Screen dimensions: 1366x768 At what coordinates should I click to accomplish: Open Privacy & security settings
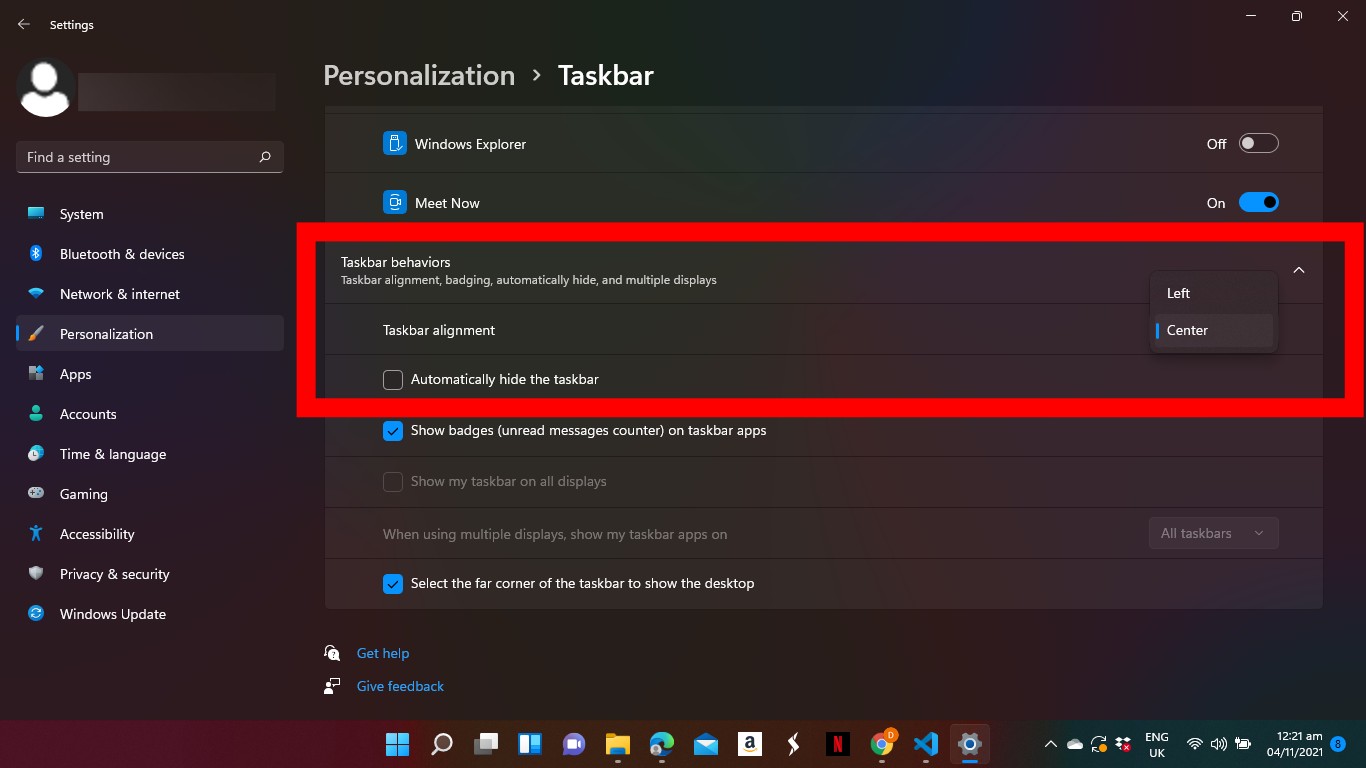150,574
